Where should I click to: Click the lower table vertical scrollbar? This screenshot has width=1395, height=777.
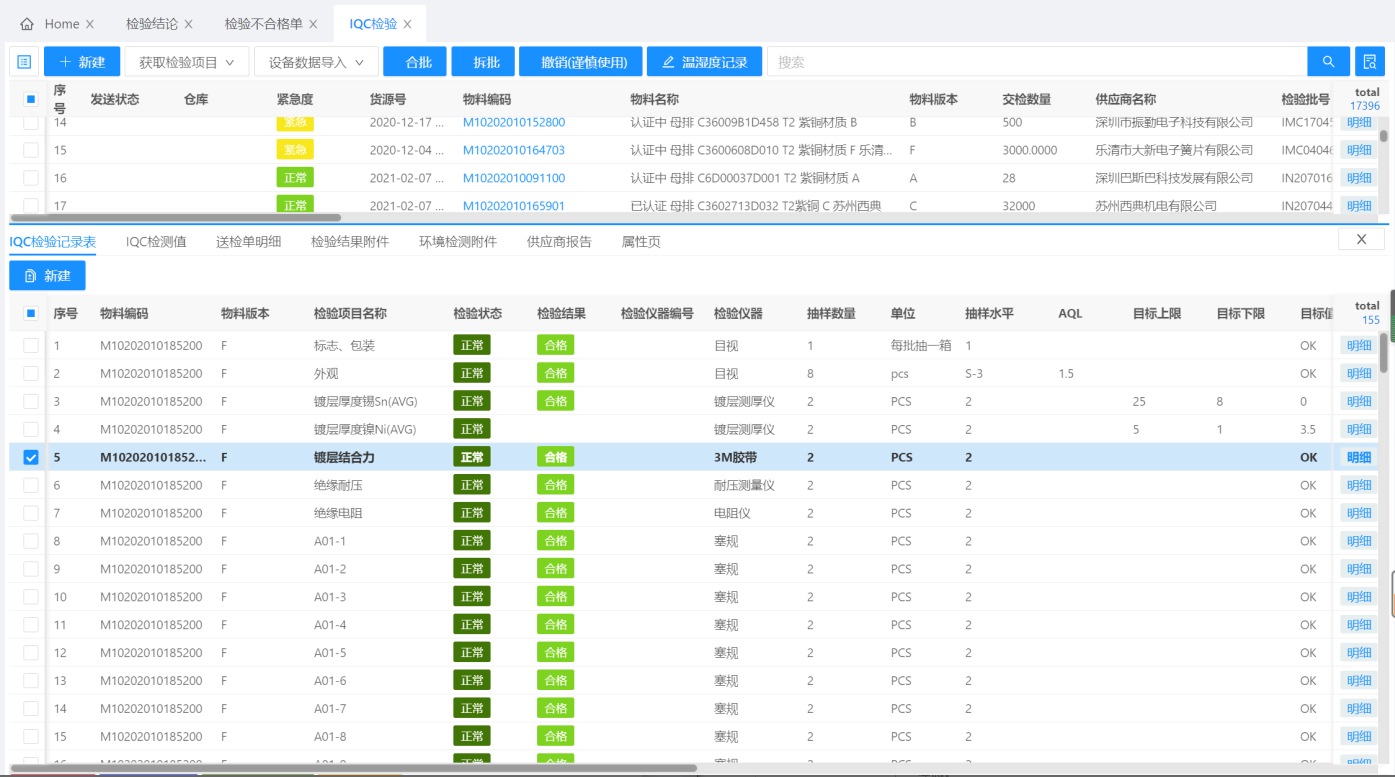point(1384,352)
